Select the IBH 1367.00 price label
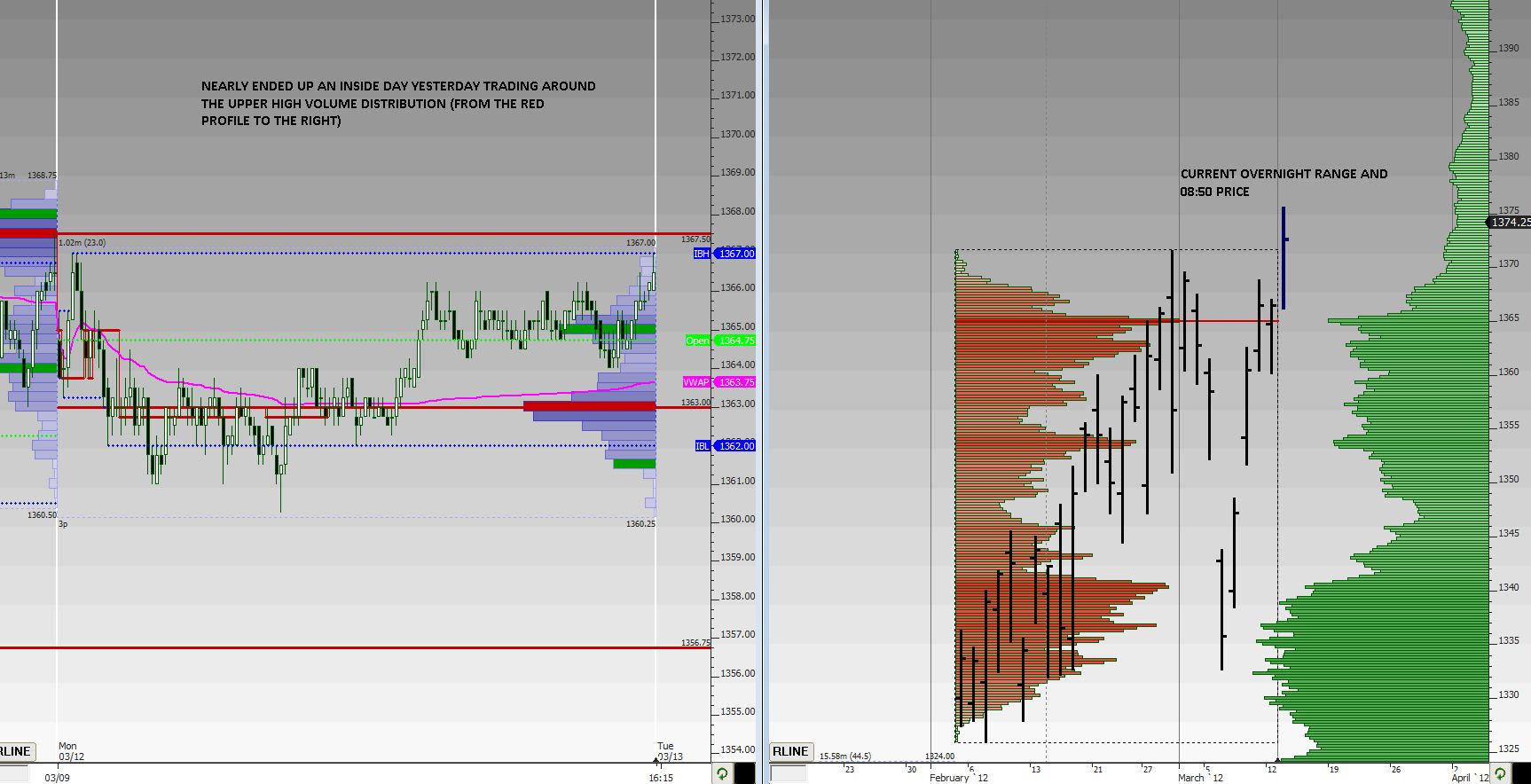1531x784 pixels. coord(725,254)
